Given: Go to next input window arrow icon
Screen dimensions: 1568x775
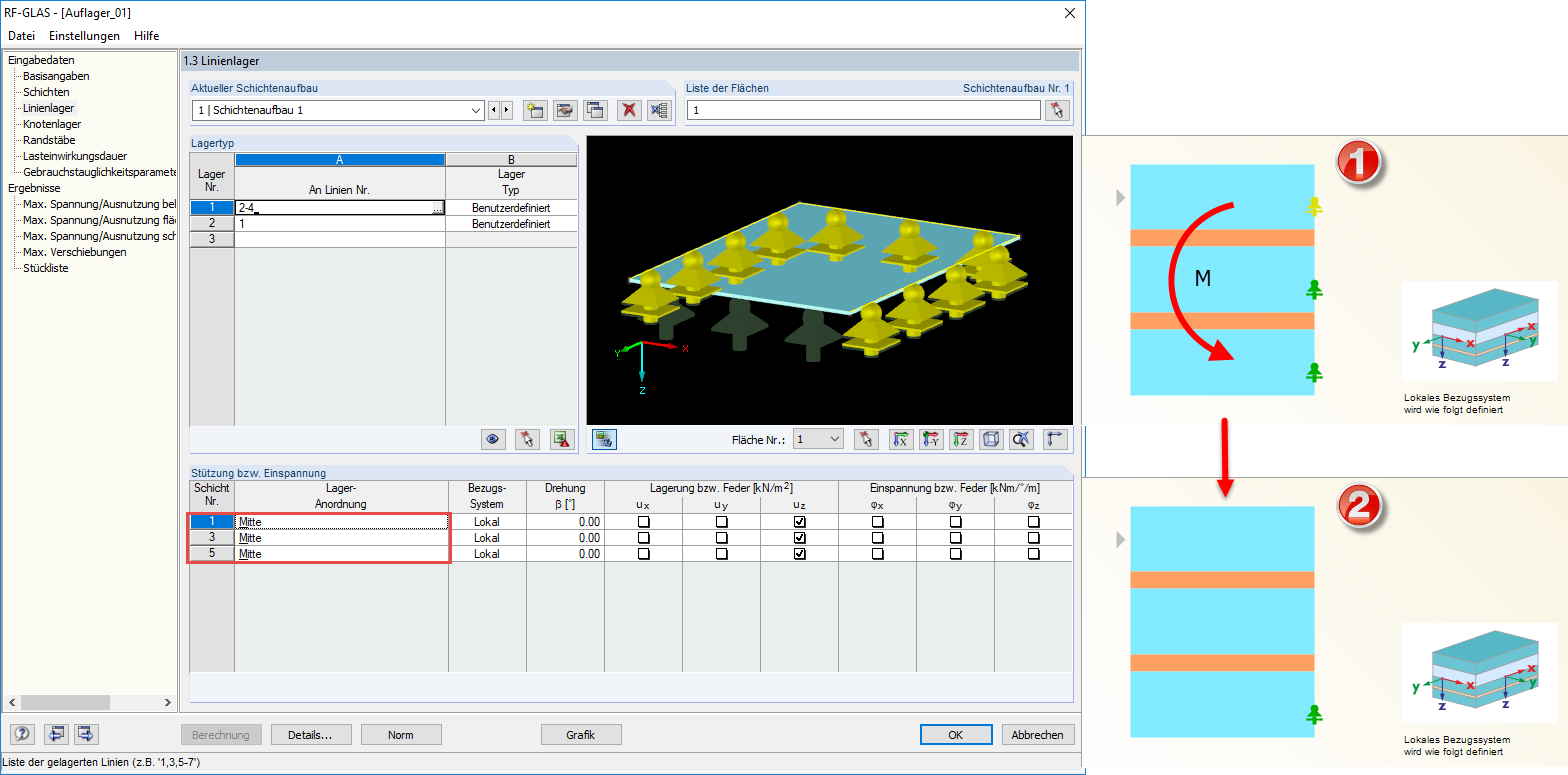Looking at the screenshot, I should click(x=86, y=734).
